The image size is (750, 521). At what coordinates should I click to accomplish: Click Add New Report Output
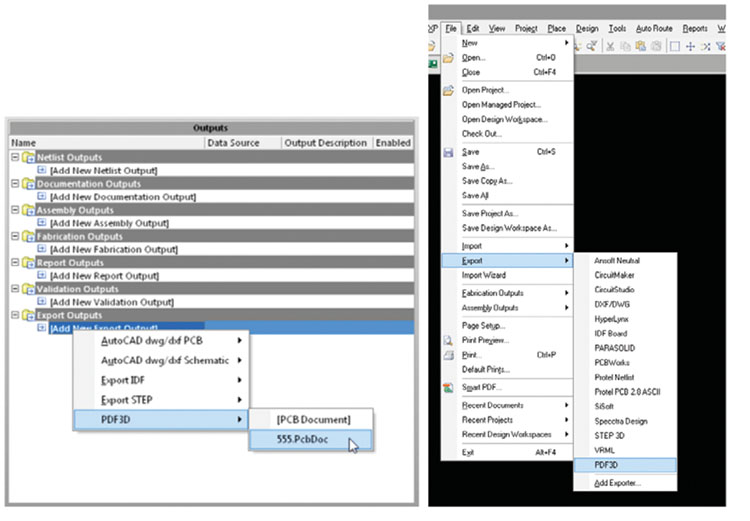104,276
